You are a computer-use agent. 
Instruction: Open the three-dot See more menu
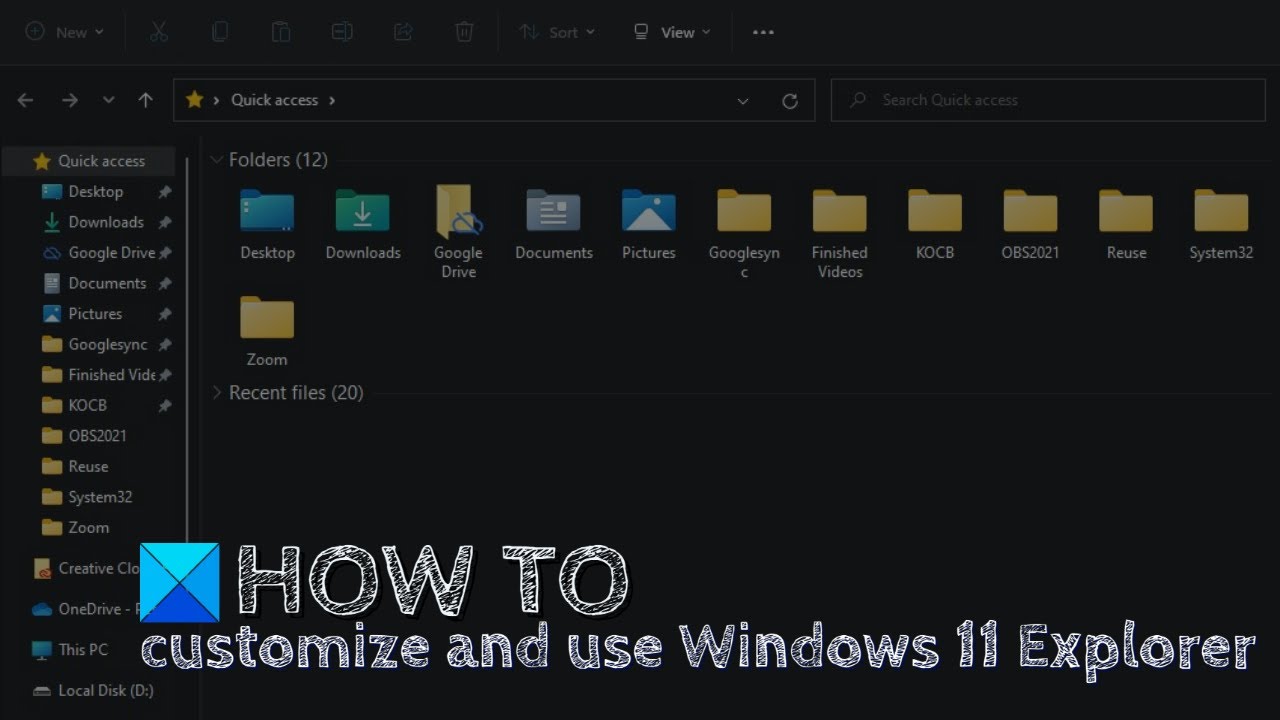click(x=763, y=32)
